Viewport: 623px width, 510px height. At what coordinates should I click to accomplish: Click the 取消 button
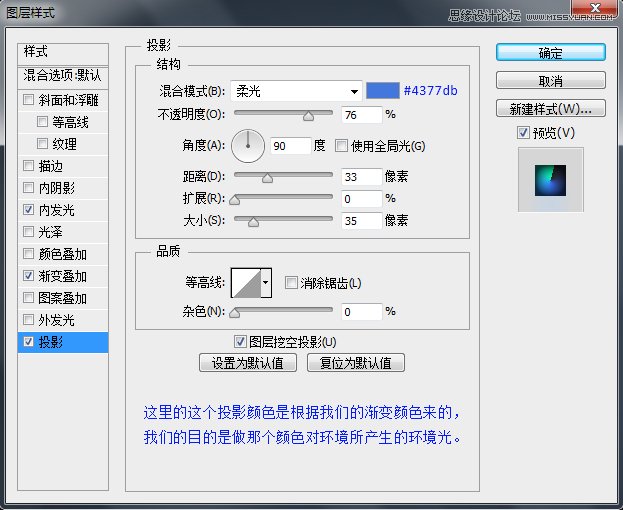(x=550, y=81)
